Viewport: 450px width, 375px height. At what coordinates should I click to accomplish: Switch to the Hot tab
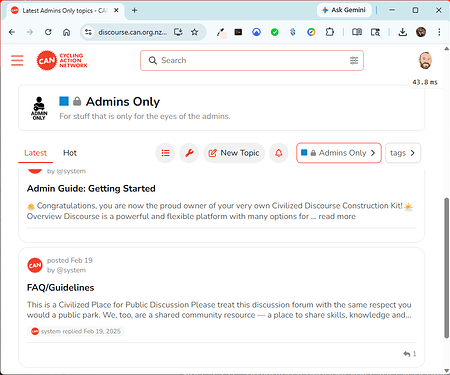[70, 153]
